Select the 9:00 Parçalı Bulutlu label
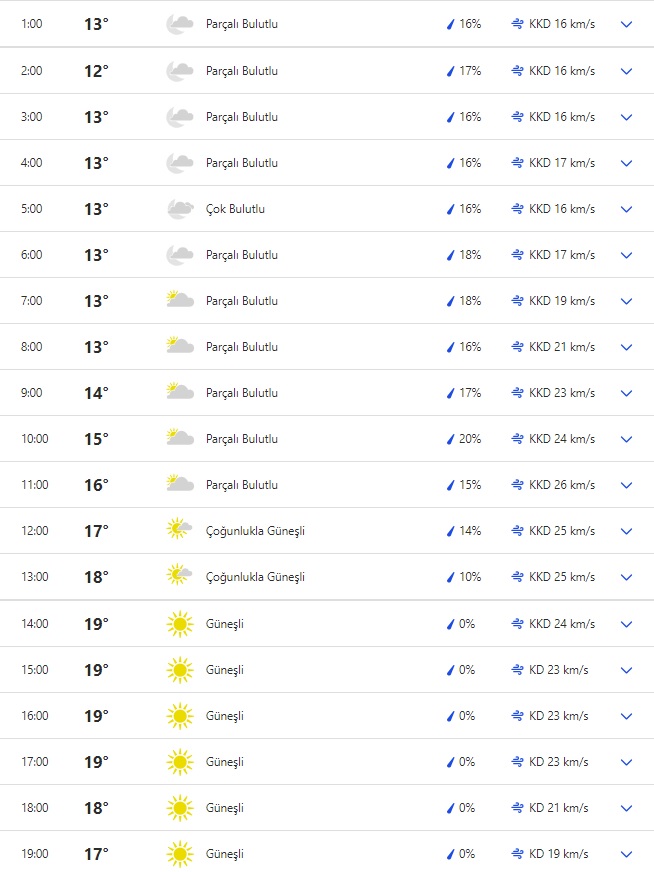 click(x=242, y=393)
